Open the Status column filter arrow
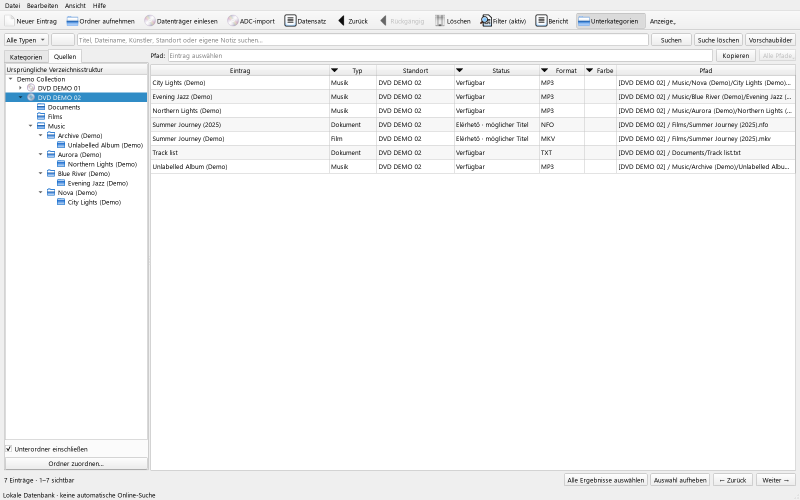 click(459, 70)
